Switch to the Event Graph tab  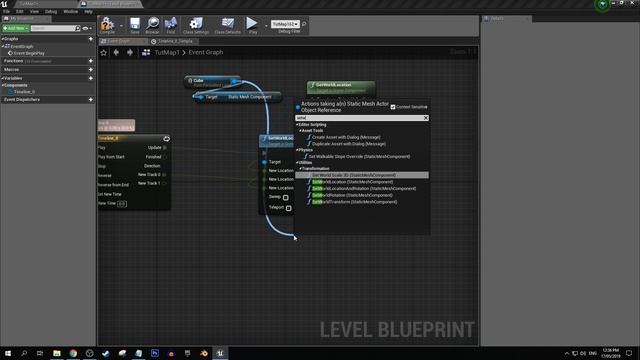click(122, 41)
